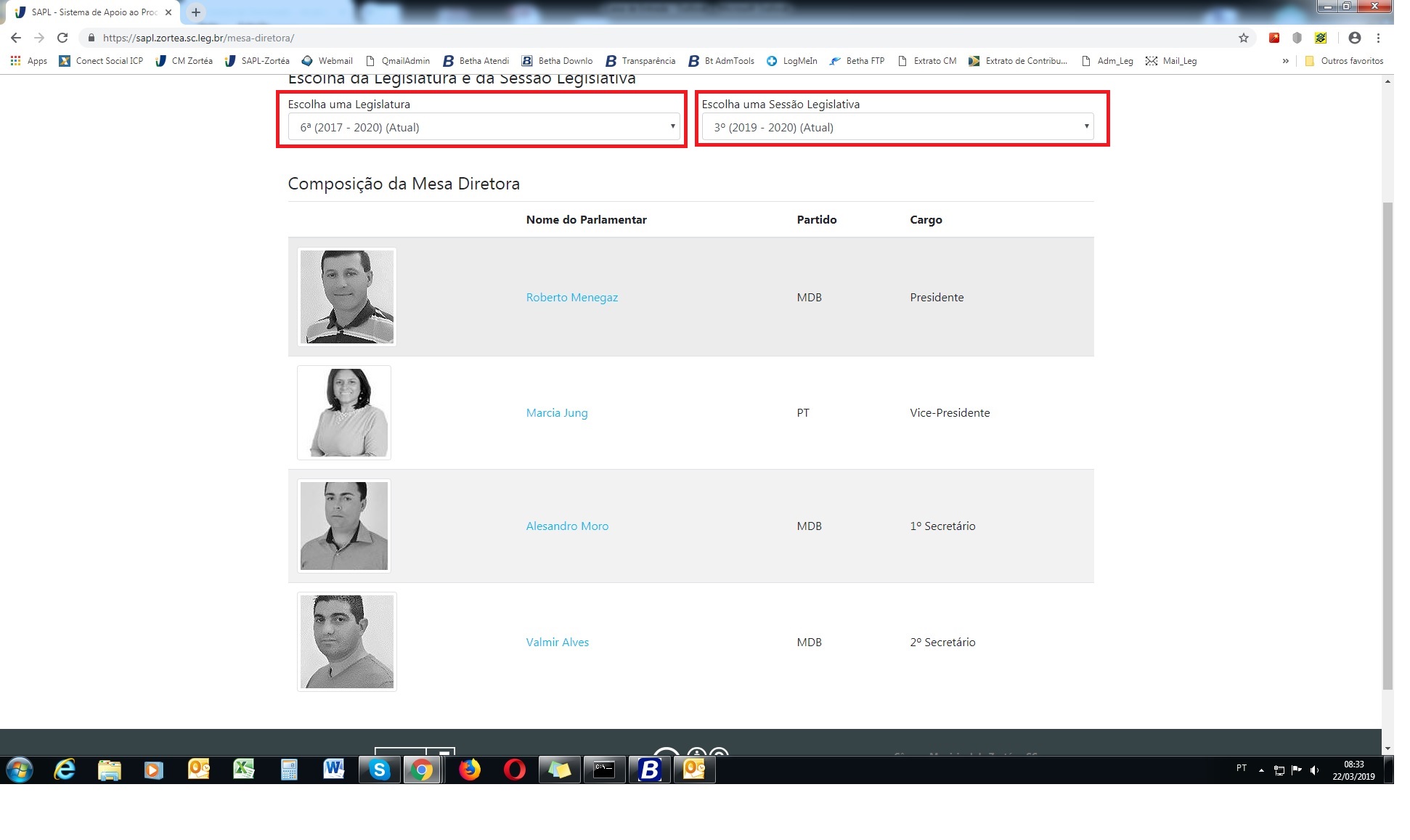This screenshot has height=840, width=1410.
Task: Open the Webmail bookmark
Action: (327, 61)
